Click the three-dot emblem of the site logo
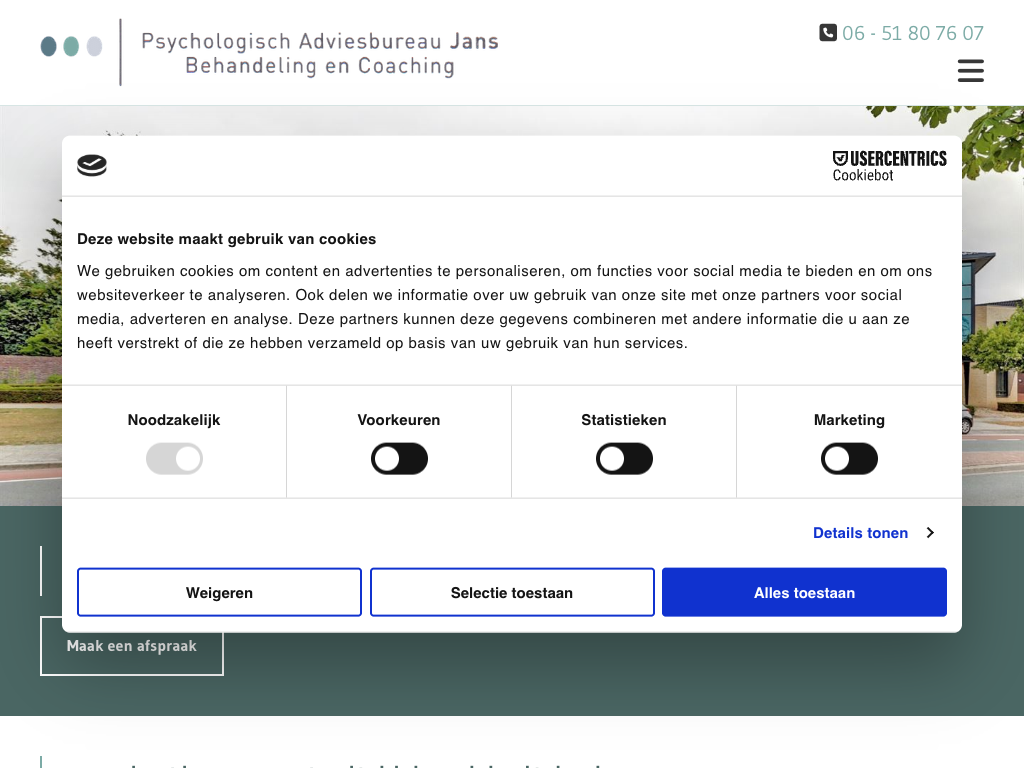Viewport: 1024px width, 768px height. click(71, 47)
